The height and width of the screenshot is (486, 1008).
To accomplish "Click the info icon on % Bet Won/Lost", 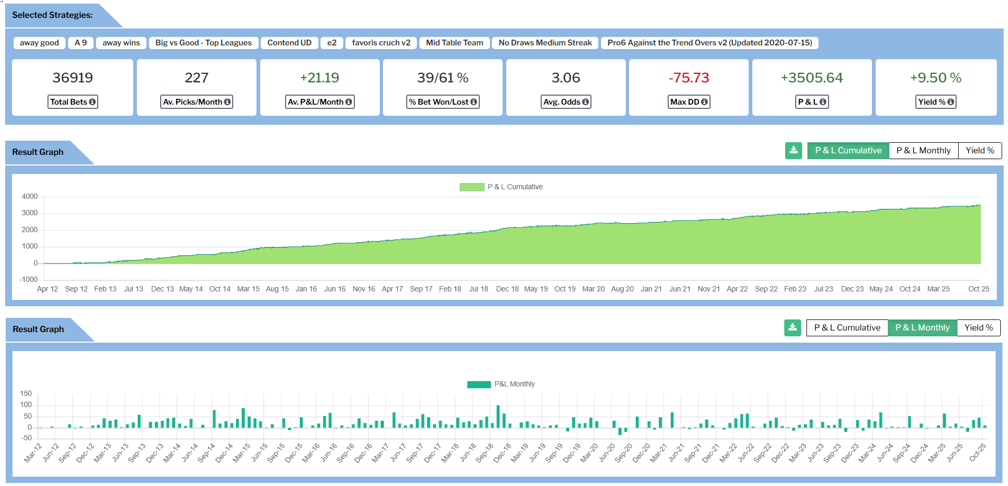I will [473, 102].
